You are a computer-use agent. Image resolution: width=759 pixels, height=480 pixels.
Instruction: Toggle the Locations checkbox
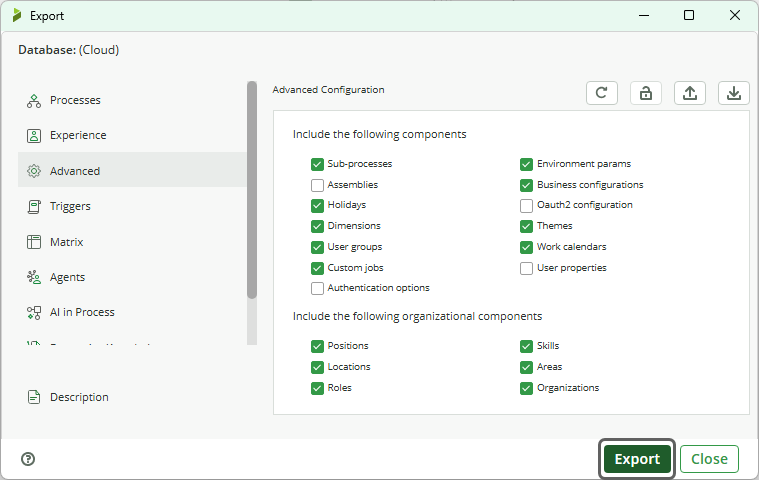pyautogui.click(x=317, y=367)
